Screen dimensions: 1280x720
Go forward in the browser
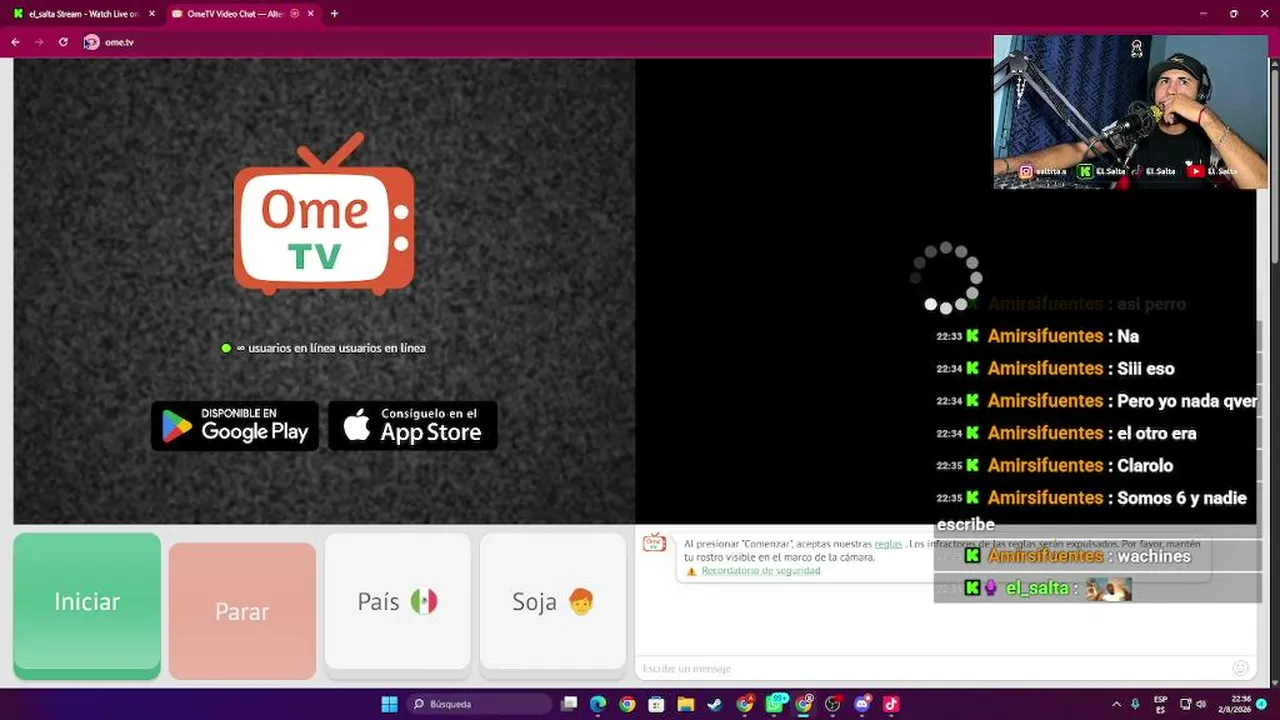(39, 42)
